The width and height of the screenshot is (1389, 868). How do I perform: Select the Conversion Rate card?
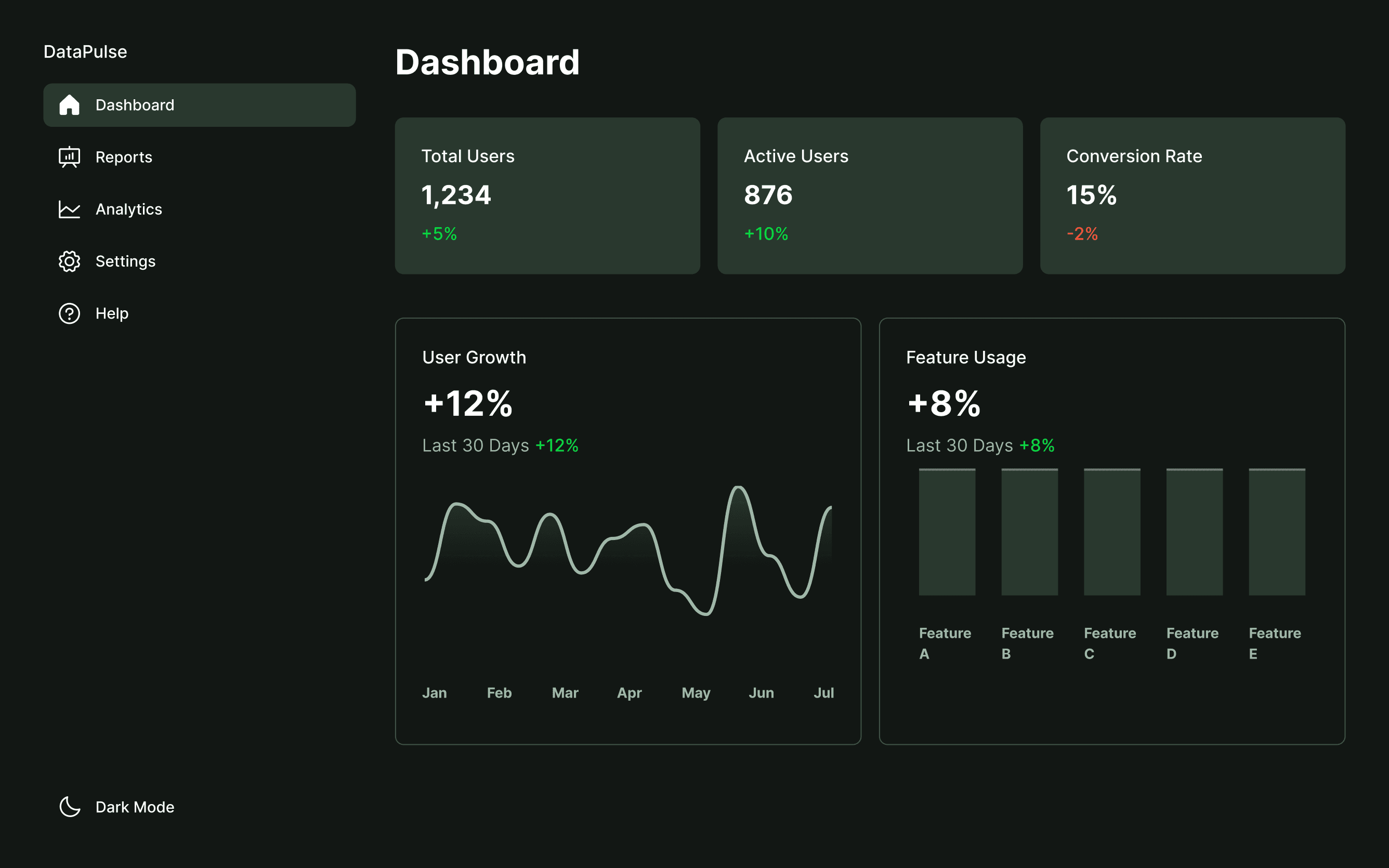tap(1192, 196)
